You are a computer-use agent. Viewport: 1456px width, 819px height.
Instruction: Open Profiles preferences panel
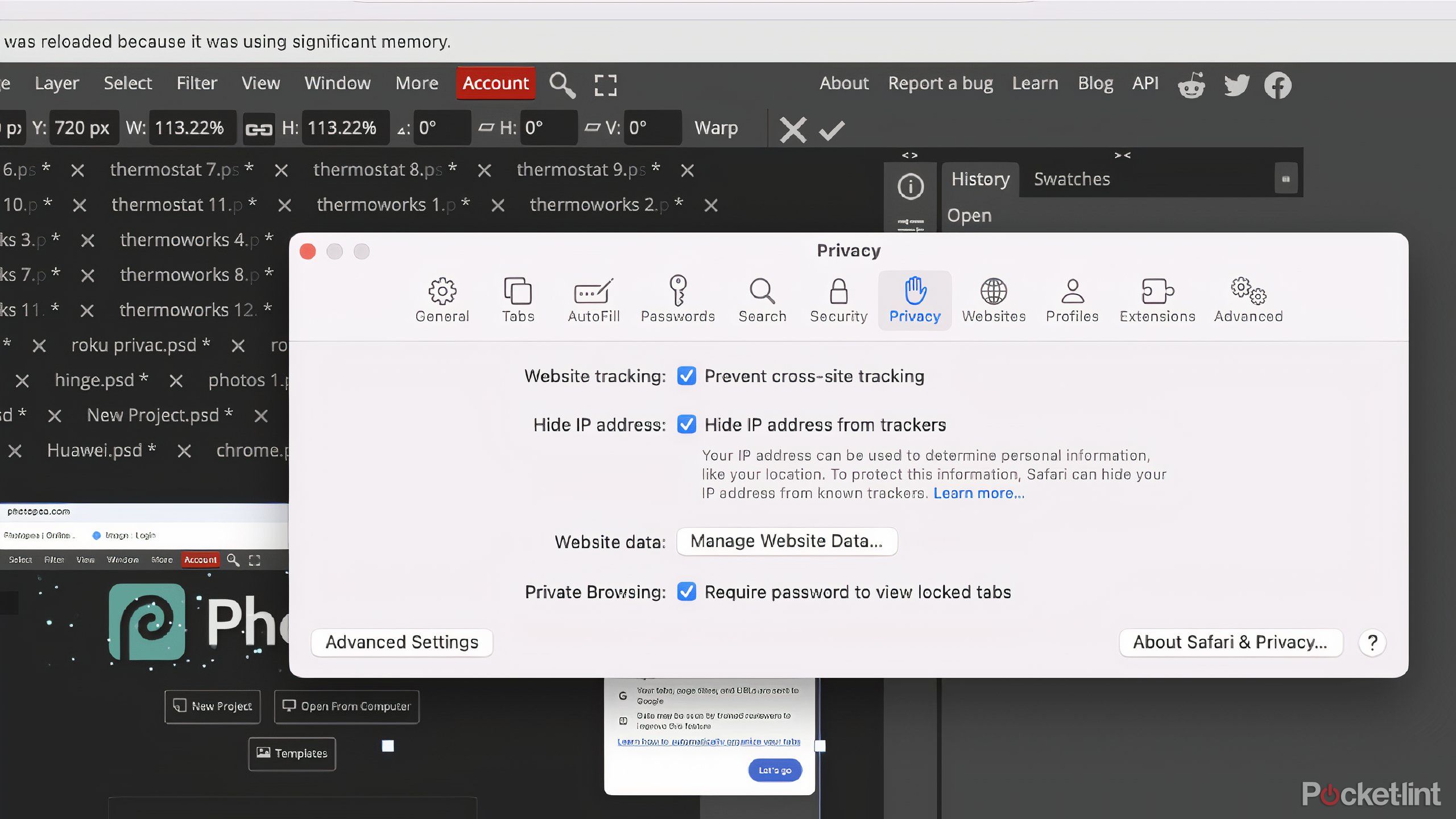click(x=1072, y=299)
